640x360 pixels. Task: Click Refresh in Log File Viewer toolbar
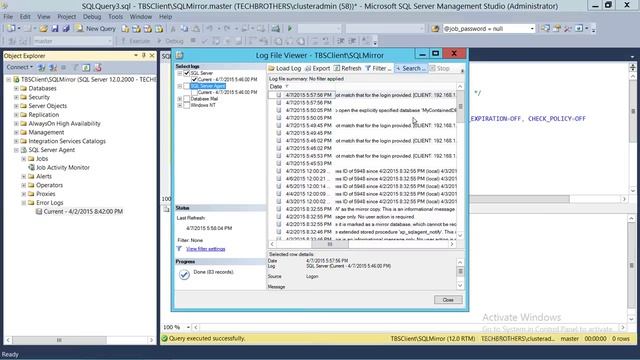point(347,68)
